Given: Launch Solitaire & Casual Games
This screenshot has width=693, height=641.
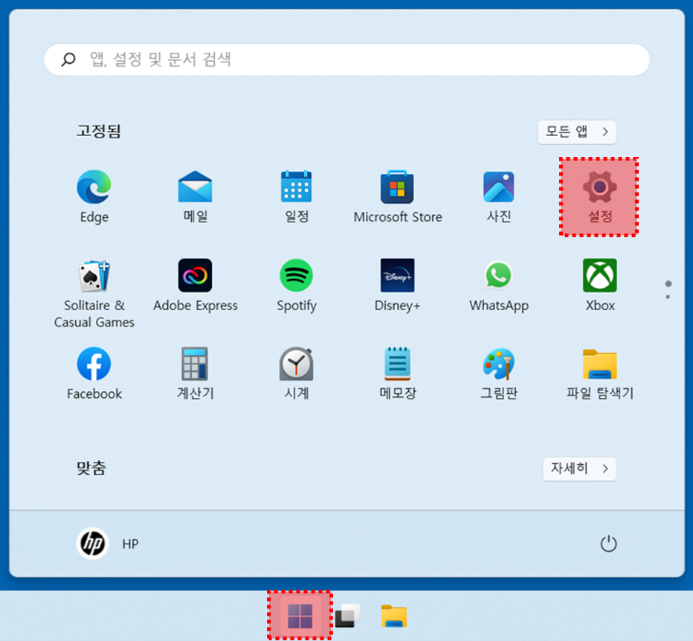Looking at the screenshot, I should pyautogui.click(x=94, y=294).
